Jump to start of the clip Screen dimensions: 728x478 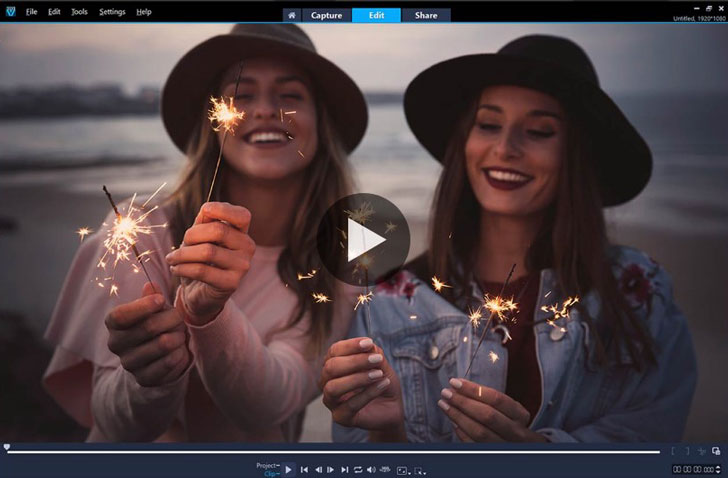304,469
